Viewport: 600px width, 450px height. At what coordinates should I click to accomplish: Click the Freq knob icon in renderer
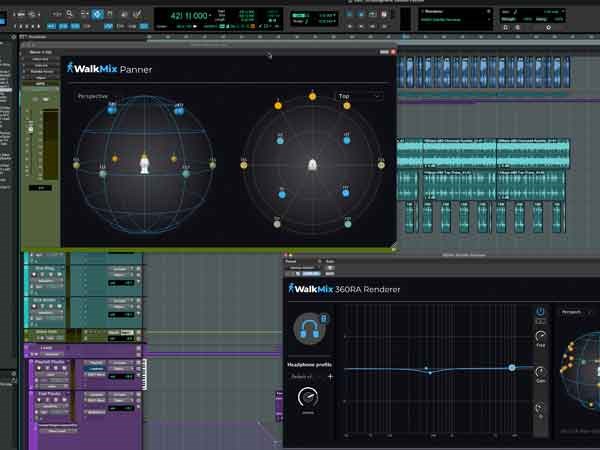(x=540, y=337)
